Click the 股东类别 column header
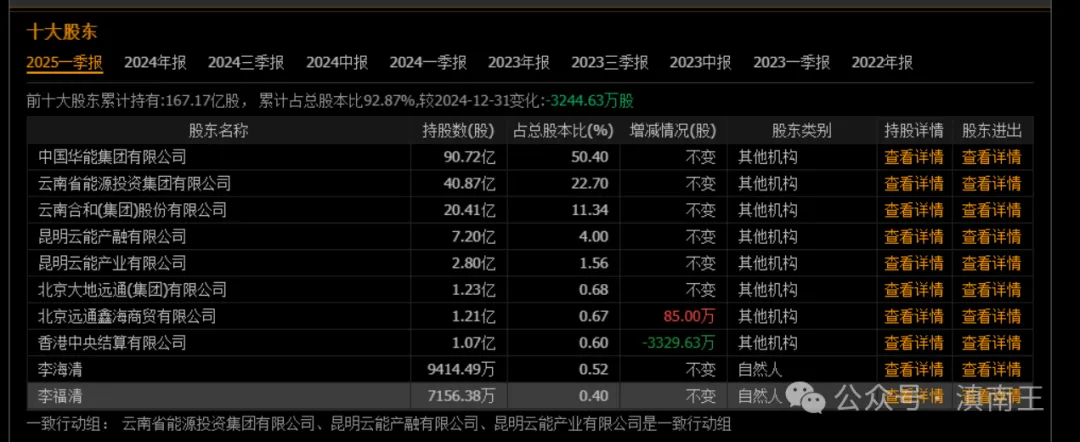The image size is (1080, 442). pos(801,131)
